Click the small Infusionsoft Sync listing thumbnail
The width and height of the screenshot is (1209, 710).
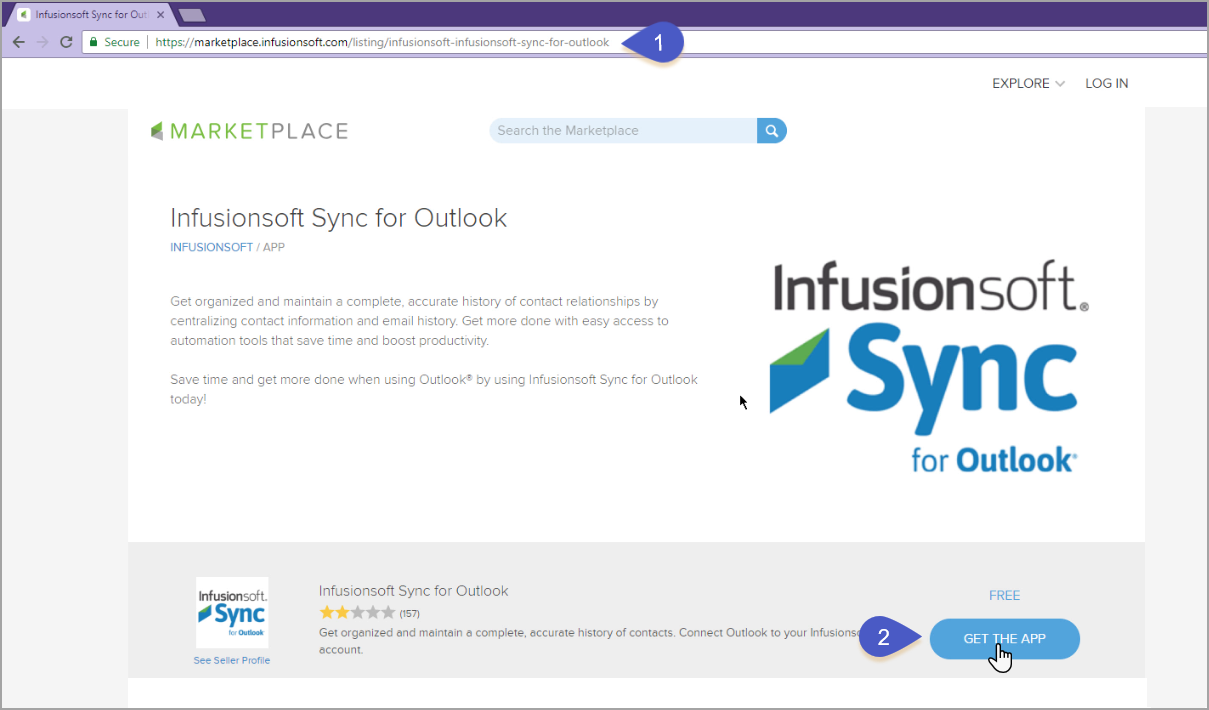(x=232, y=612)
